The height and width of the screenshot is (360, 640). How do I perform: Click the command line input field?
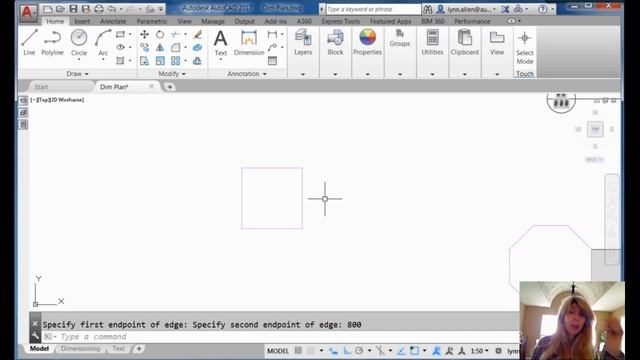pos(279,337)
